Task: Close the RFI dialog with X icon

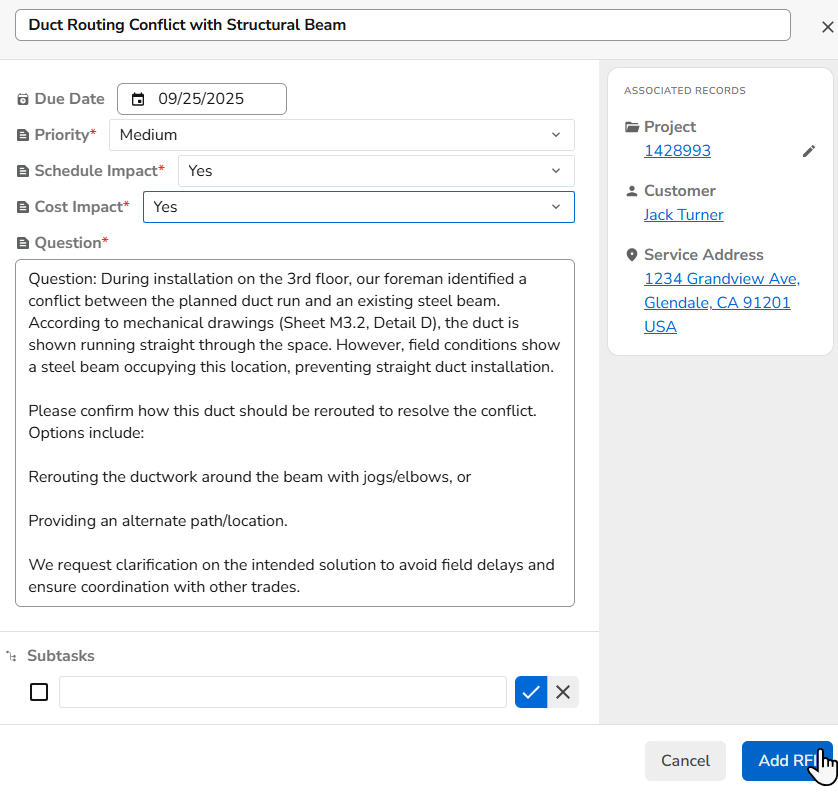Action: point(827,27)
